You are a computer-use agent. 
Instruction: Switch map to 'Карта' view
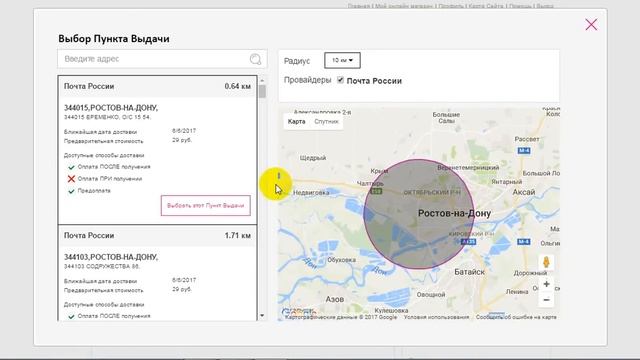click(x=296, y=122)
